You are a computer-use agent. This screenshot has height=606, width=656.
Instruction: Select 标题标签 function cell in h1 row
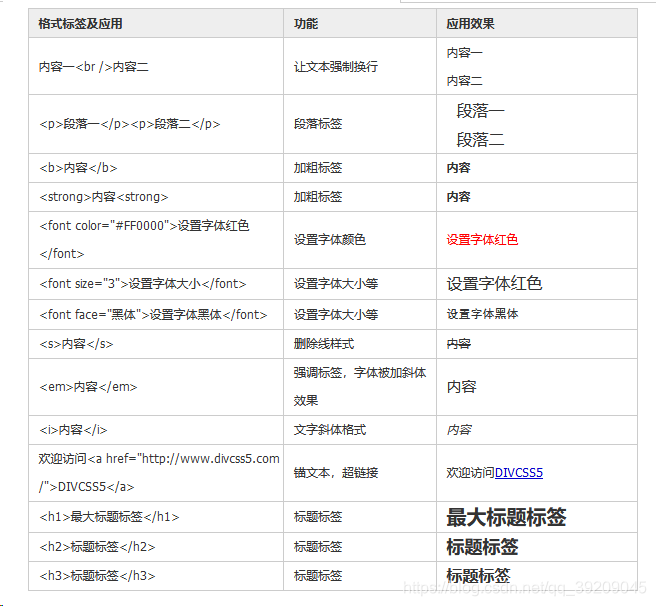point(318,517)
